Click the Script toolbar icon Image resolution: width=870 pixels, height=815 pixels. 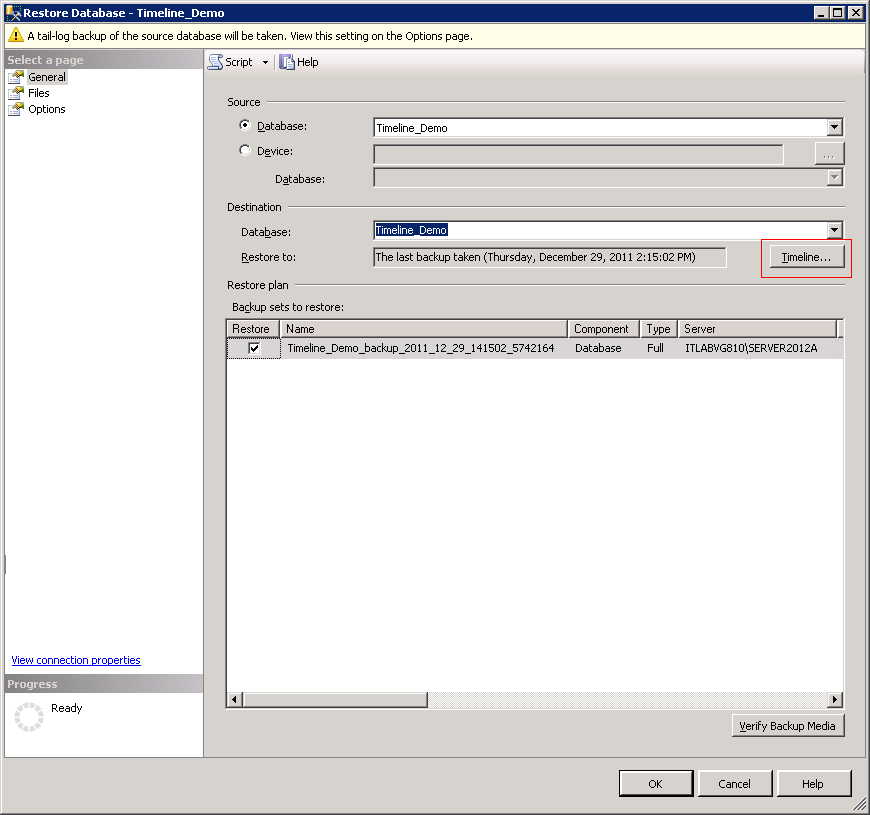pos(215,62)
